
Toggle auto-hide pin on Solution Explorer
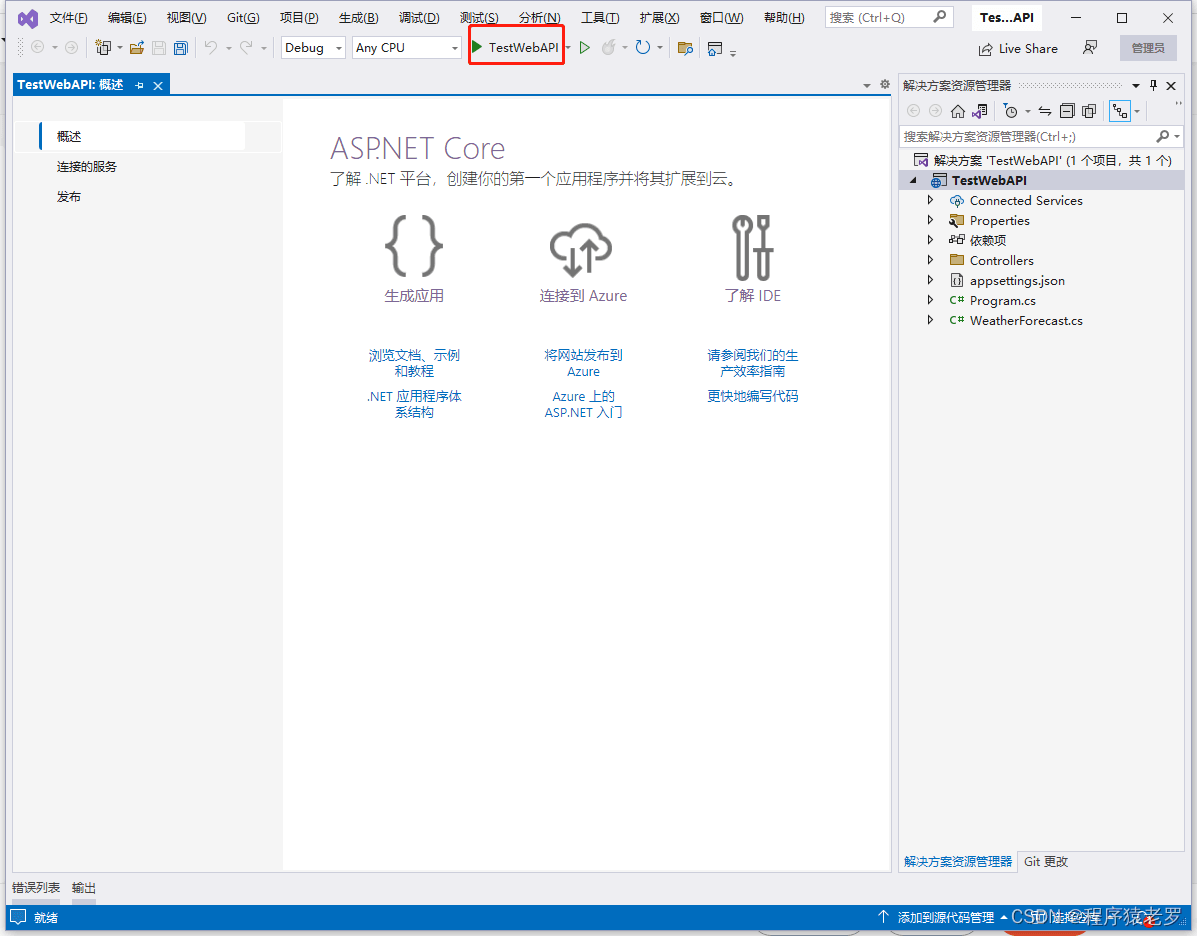pos(1153,86)
